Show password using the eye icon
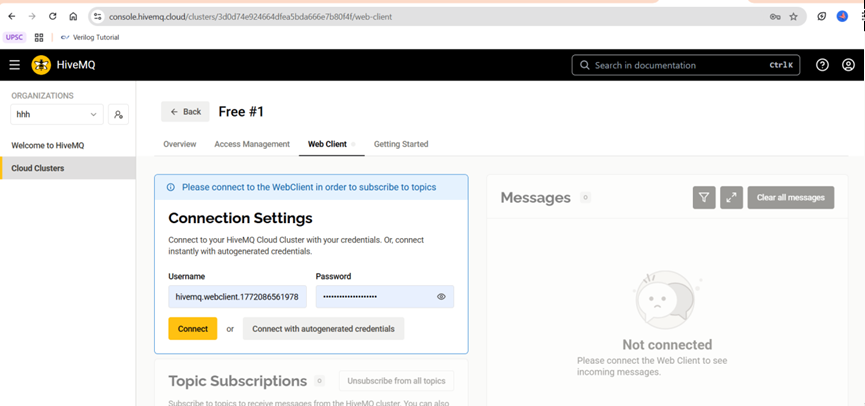Viewport: 865px width, 406px height. [441, 297]
